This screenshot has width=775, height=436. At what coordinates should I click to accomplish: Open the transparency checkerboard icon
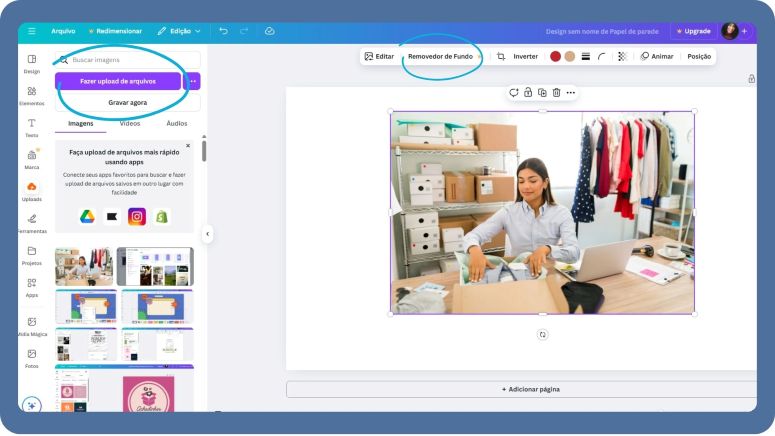[x=622, y=57]
